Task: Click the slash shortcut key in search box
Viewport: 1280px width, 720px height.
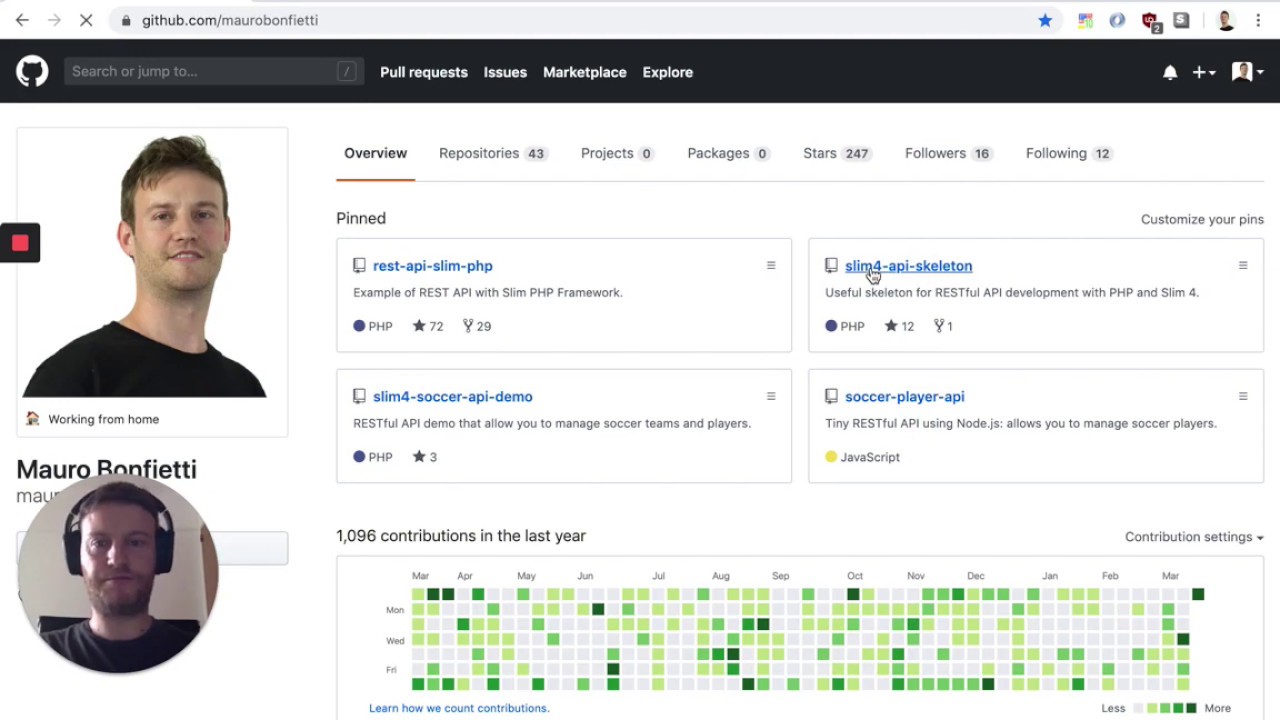Action: 347,71
